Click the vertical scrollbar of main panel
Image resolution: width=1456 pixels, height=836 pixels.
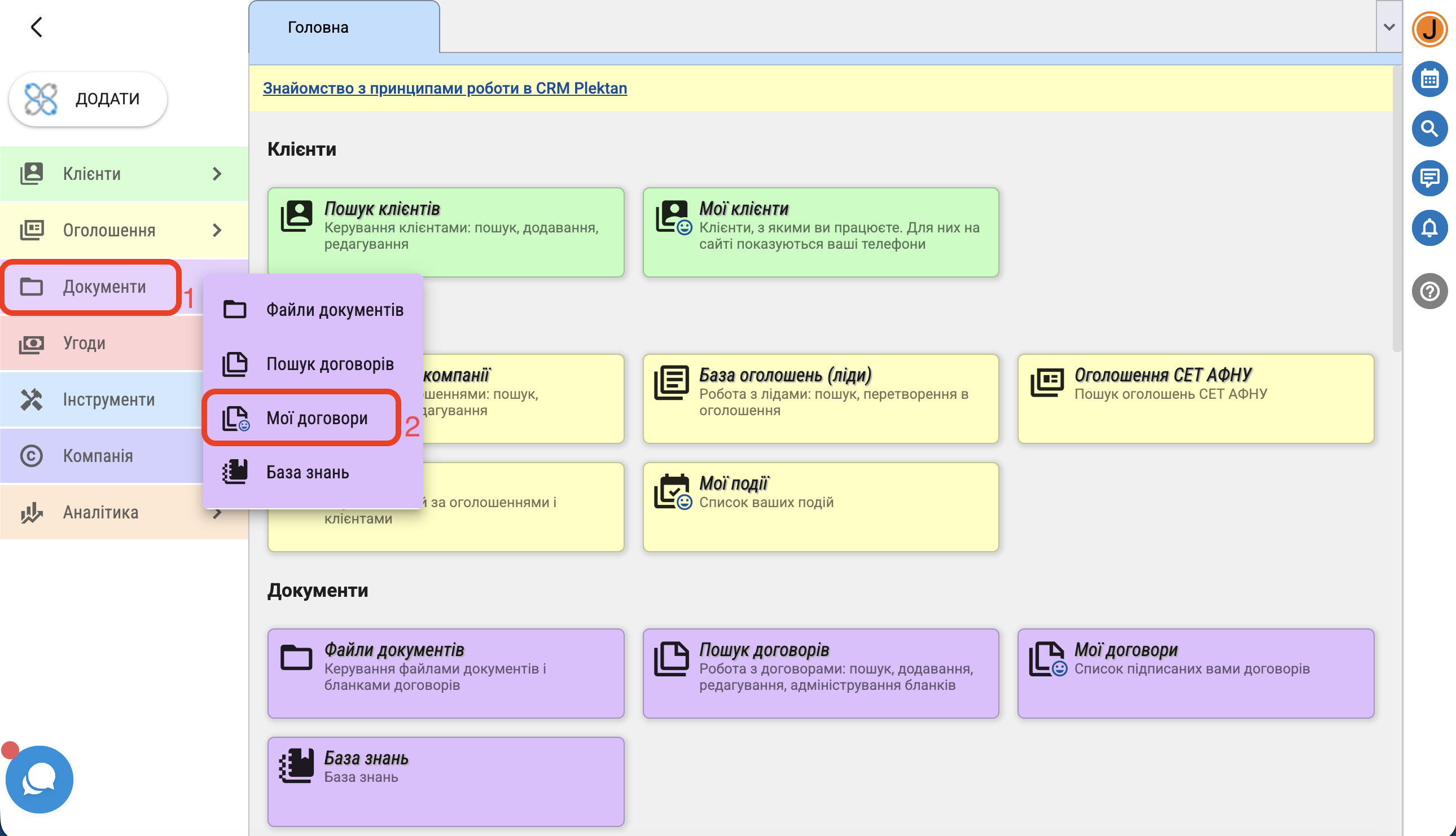pyautogui.click(x=1396, y=208)
